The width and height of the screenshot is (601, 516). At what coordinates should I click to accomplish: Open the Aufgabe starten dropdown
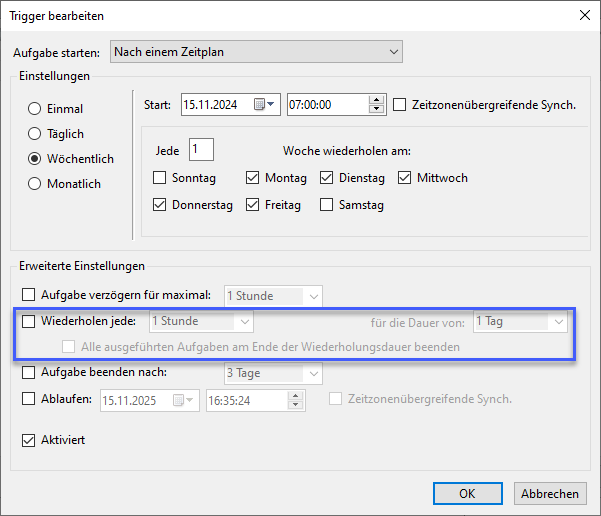[256, 52]
